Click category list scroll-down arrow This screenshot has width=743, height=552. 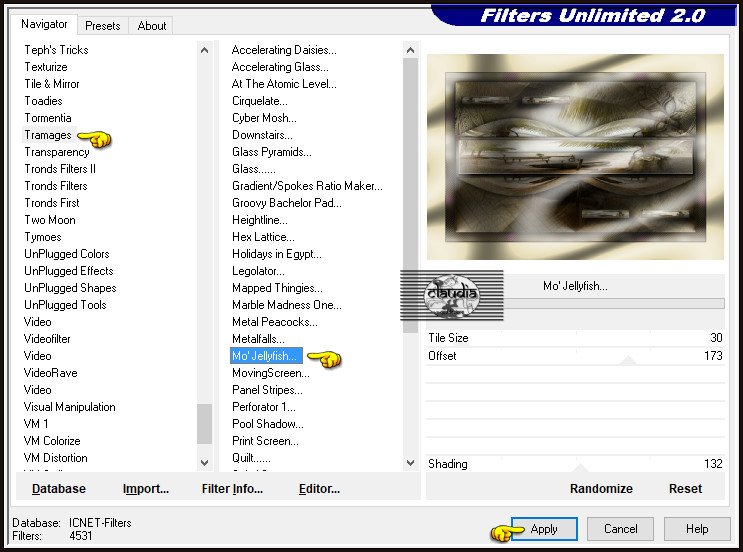coord(204,463)
